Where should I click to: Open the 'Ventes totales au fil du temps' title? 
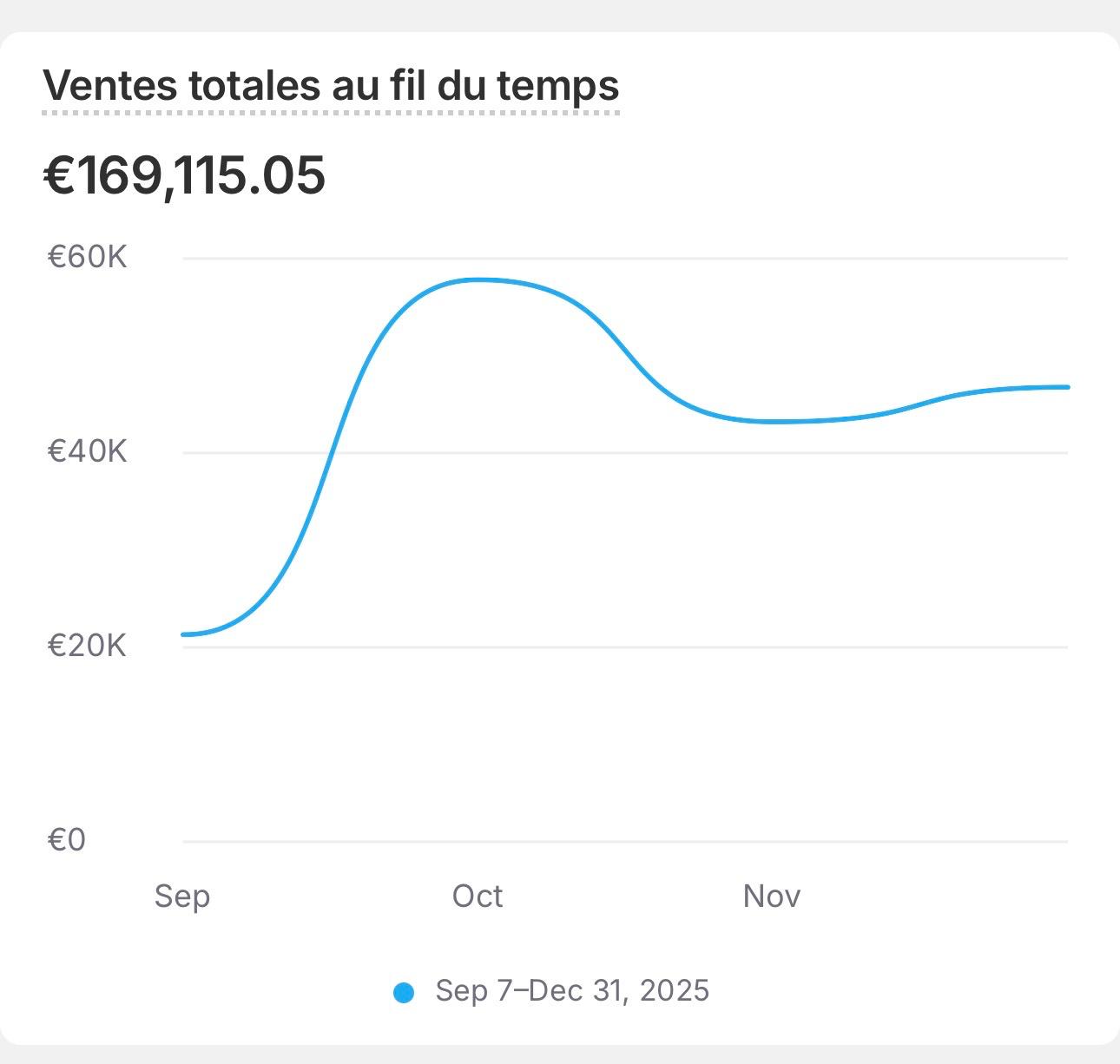pyautogui.click(x=331, y=87)
